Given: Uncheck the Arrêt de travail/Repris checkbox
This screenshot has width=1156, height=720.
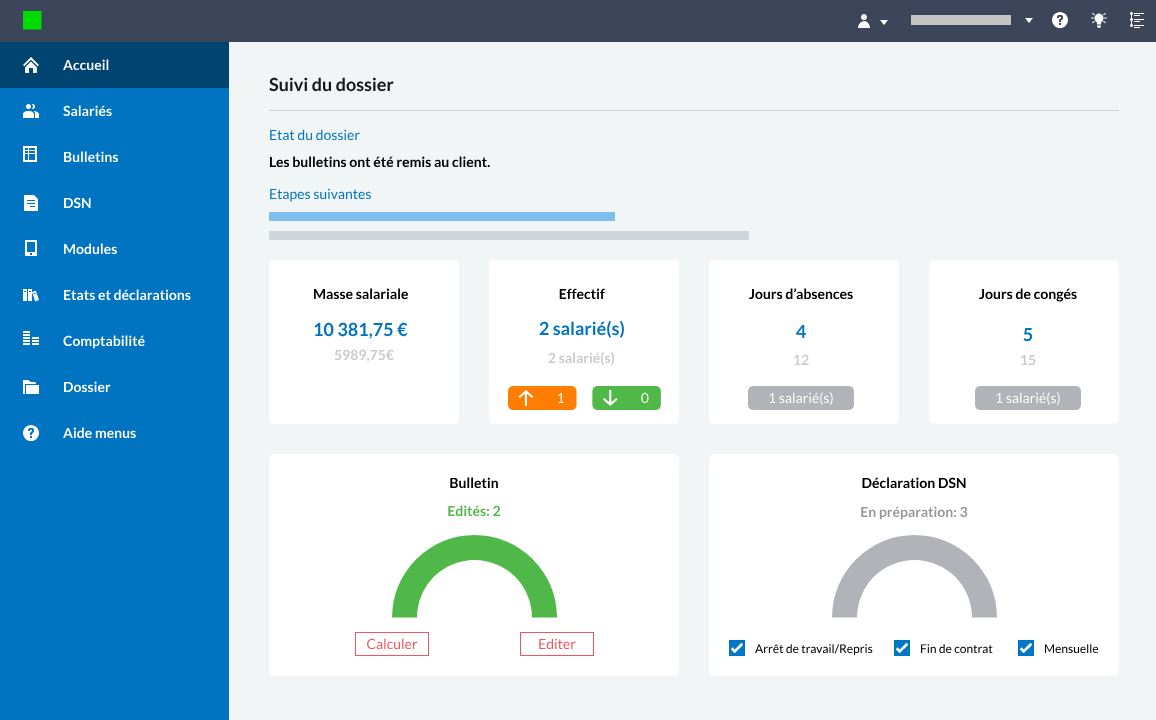Looking at the screenshot, I should coord(737,648).
